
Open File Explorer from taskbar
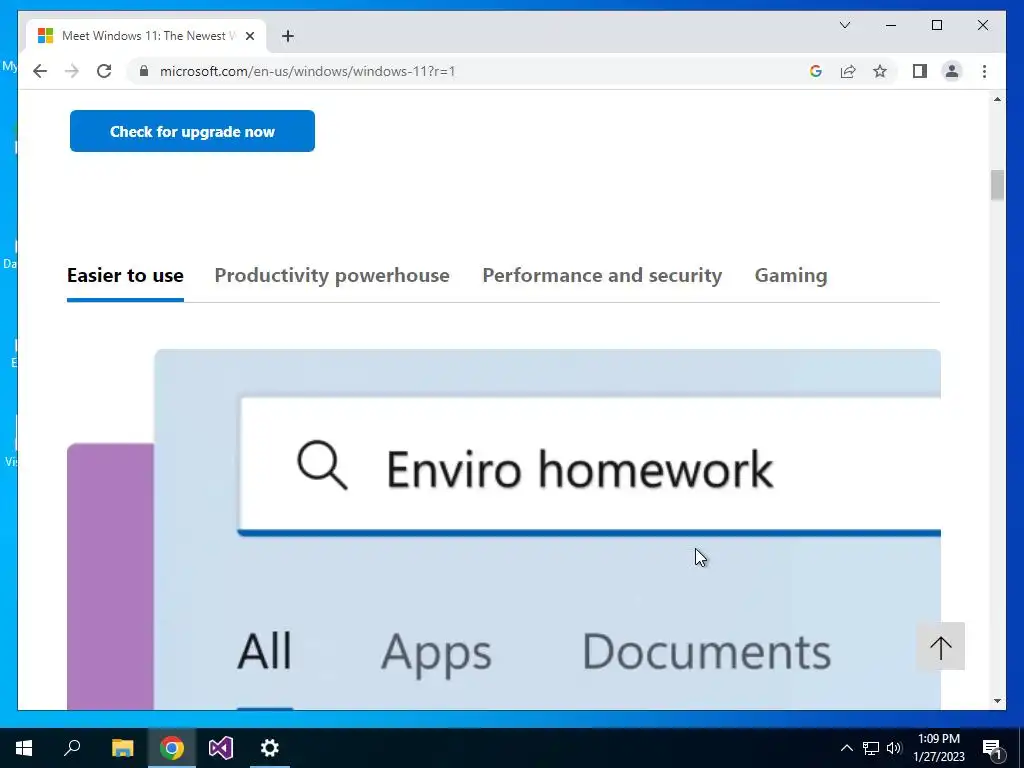click(x=122, y=748)
